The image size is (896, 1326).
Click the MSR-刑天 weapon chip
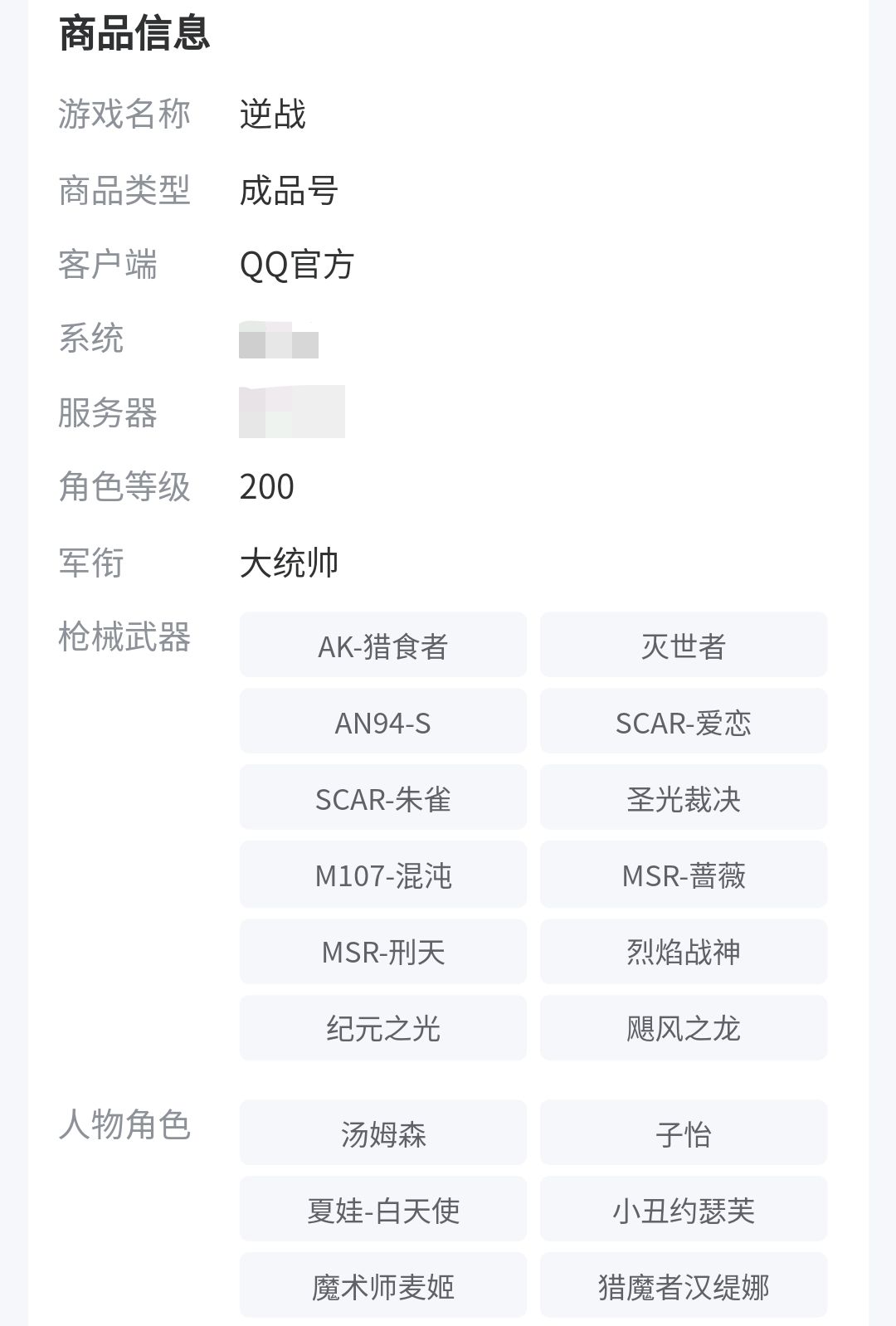coord(382,951)
